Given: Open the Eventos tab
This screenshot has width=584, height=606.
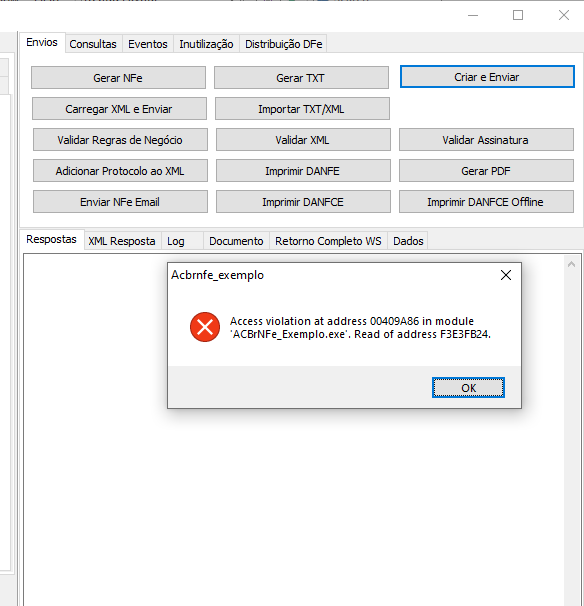Looking at the screenshot, I should point(148,44).
